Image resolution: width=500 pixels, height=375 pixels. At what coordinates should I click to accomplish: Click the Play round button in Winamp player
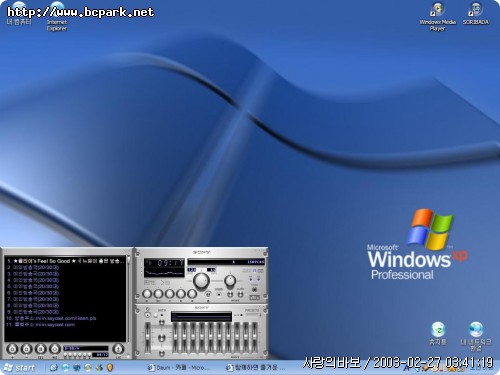click(x=158, y=294)
